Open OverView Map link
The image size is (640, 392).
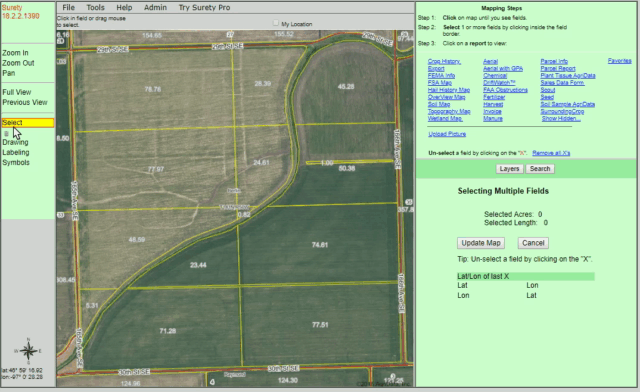point(446,97)
